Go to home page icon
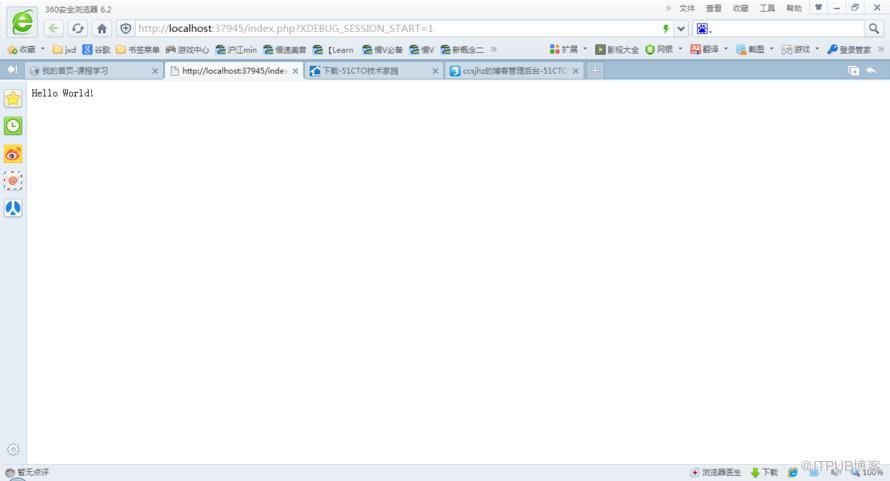This screenshot has width=890, height=481. click(x=102, y=28)
